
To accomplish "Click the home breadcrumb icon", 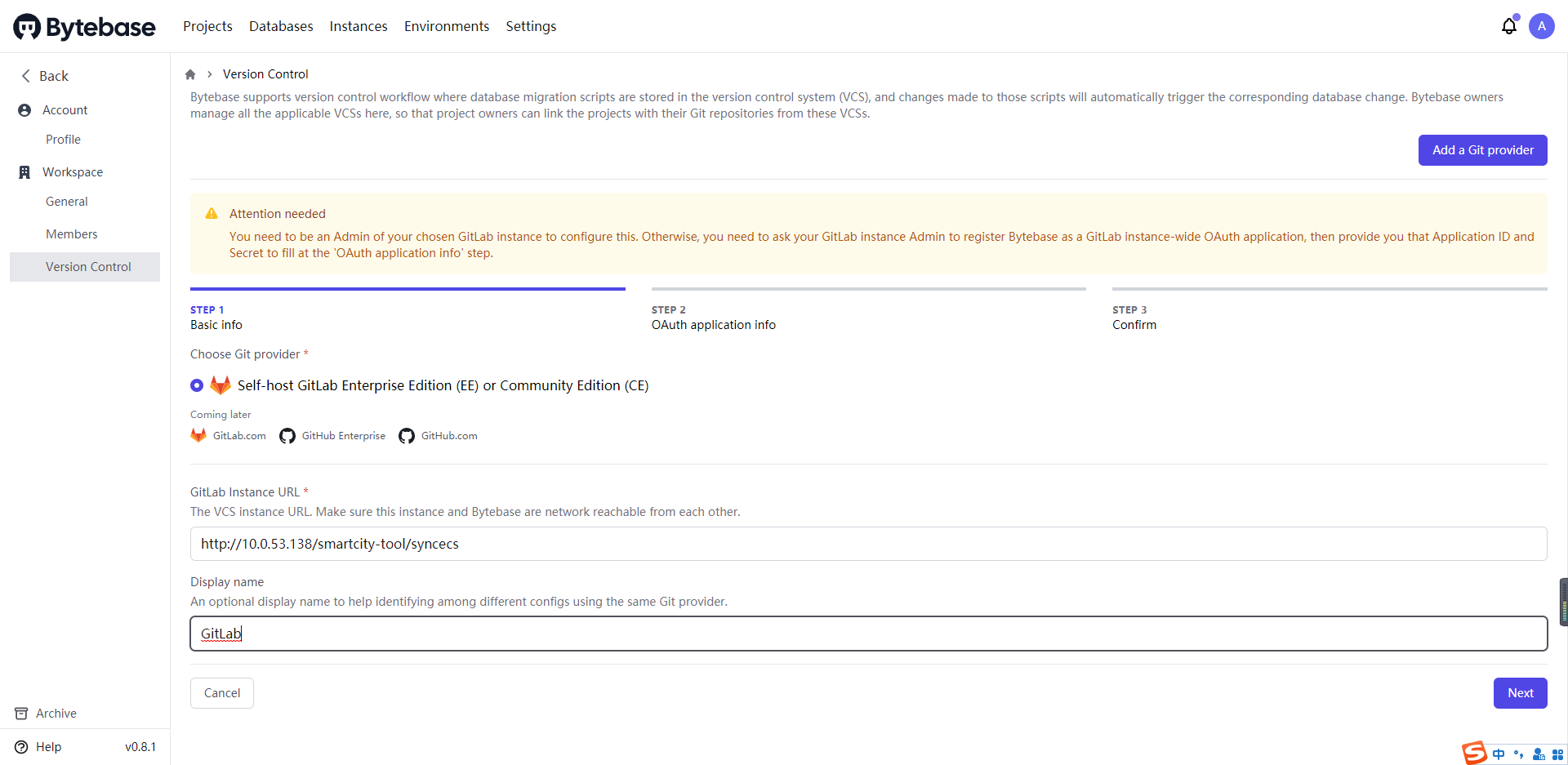I will [x=190, y=74].
